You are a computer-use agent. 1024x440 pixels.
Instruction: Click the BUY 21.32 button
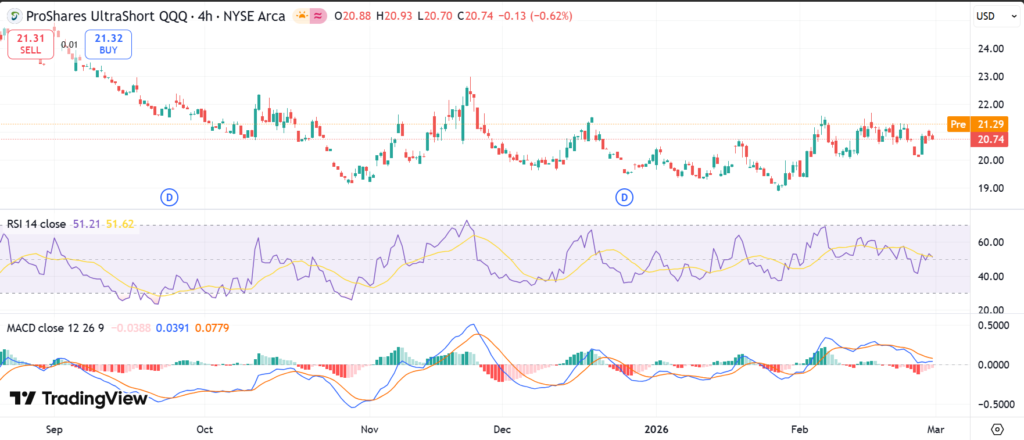coord(106,44)
